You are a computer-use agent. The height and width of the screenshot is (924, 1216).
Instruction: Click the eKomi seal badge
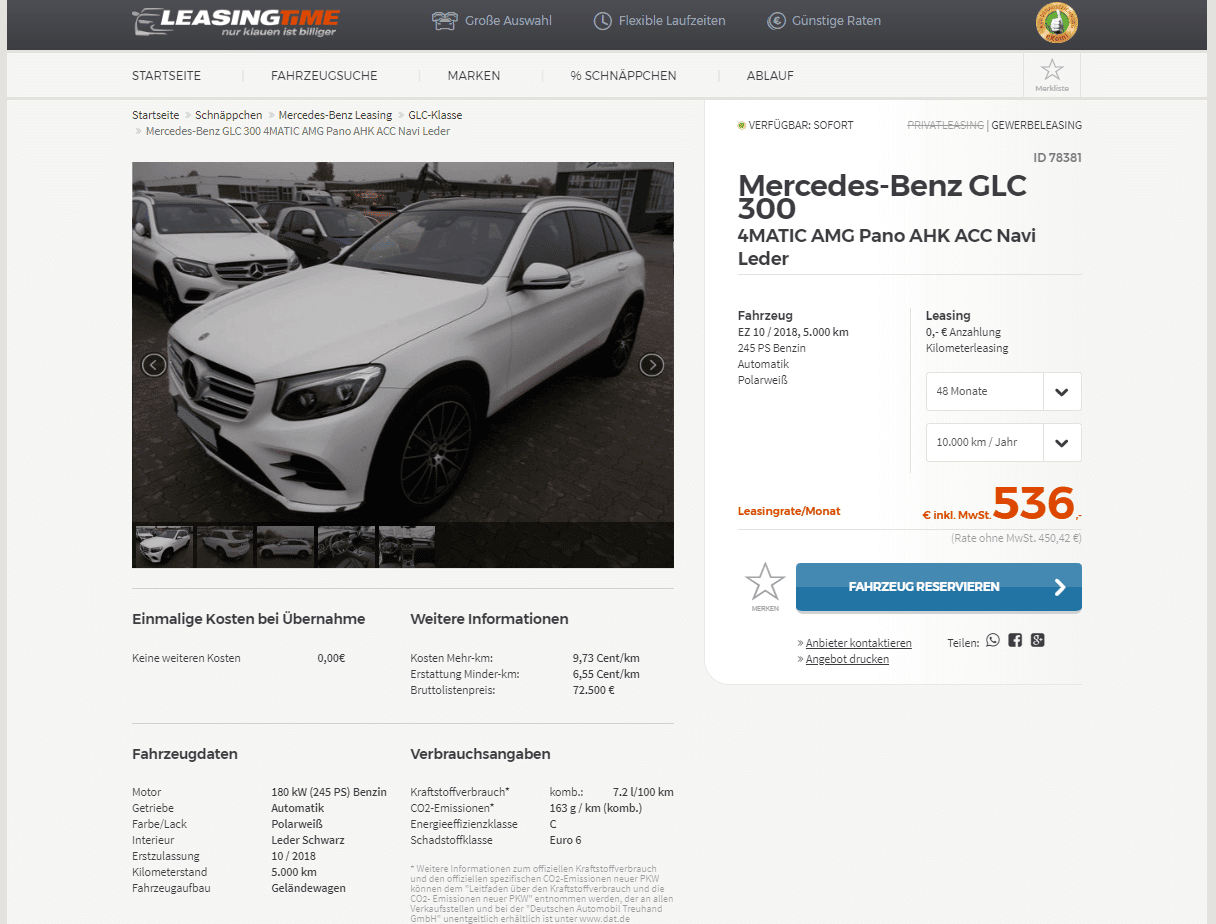tap(1056, 23)
